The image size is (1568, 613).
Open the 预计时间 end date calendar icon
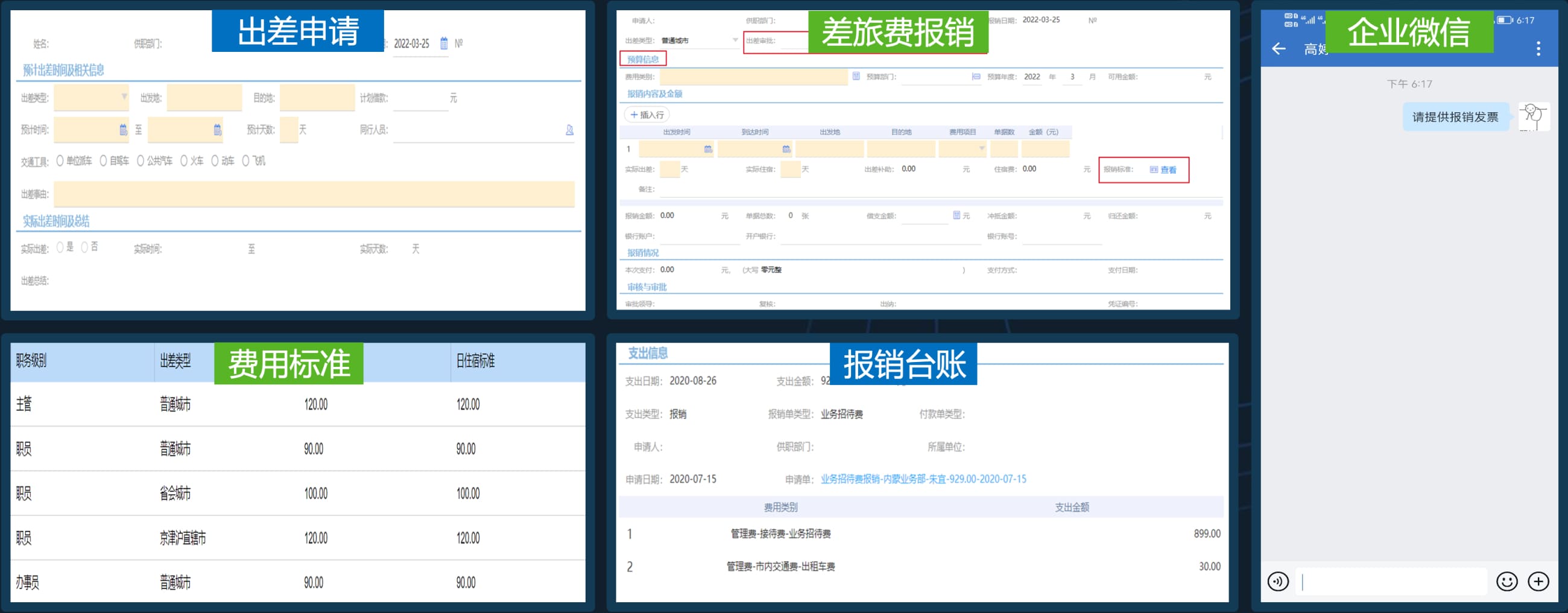tap(217, 130)
